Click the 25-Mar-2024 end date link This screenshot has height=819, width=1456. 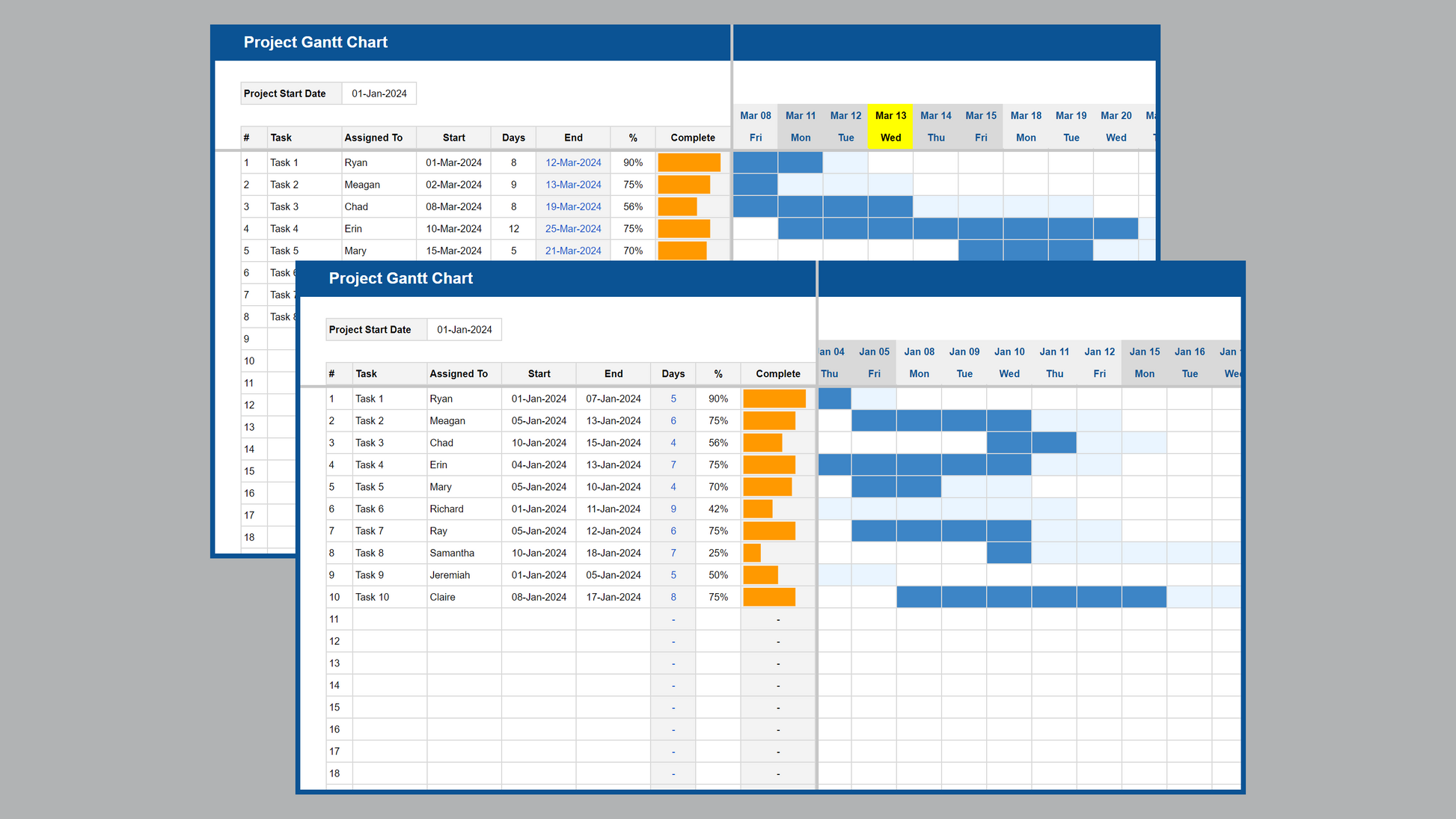pyautogui.click(x=573, y=229)
